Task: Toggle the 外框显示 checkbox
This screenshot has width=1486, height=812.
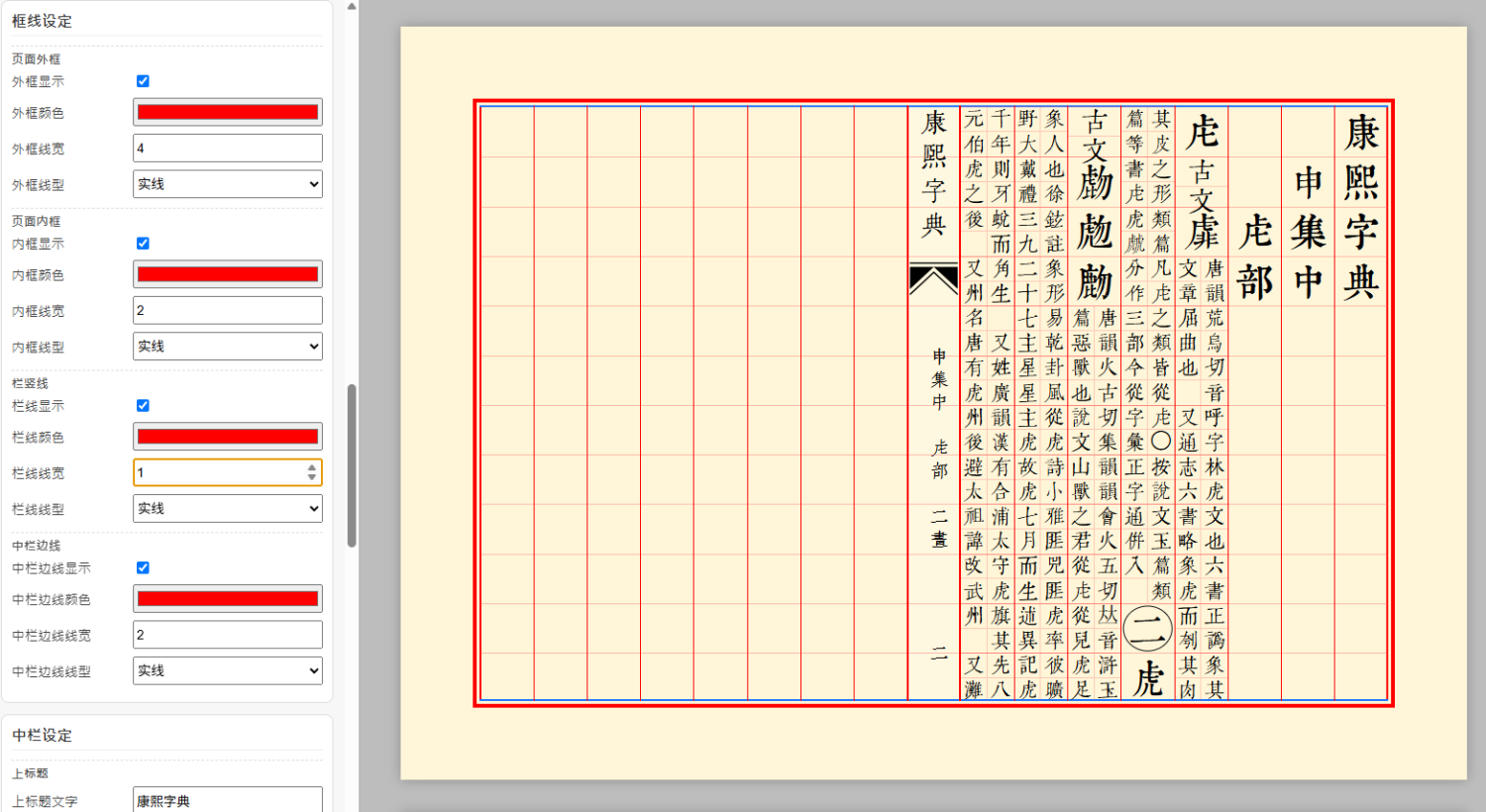Action: pos(143,81)
